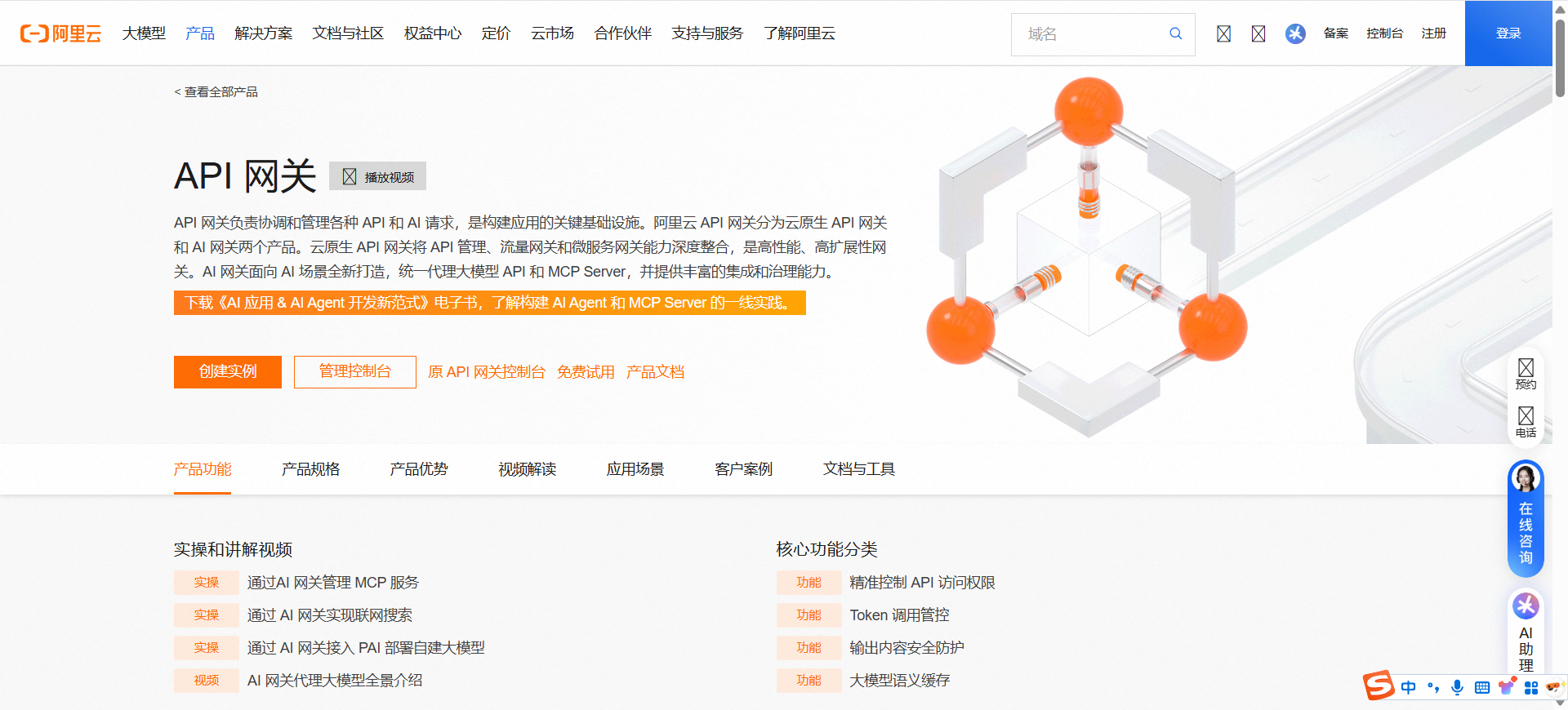
Task: Click the 实操和讲解视频 heading text
Action: tap(233, 549)
